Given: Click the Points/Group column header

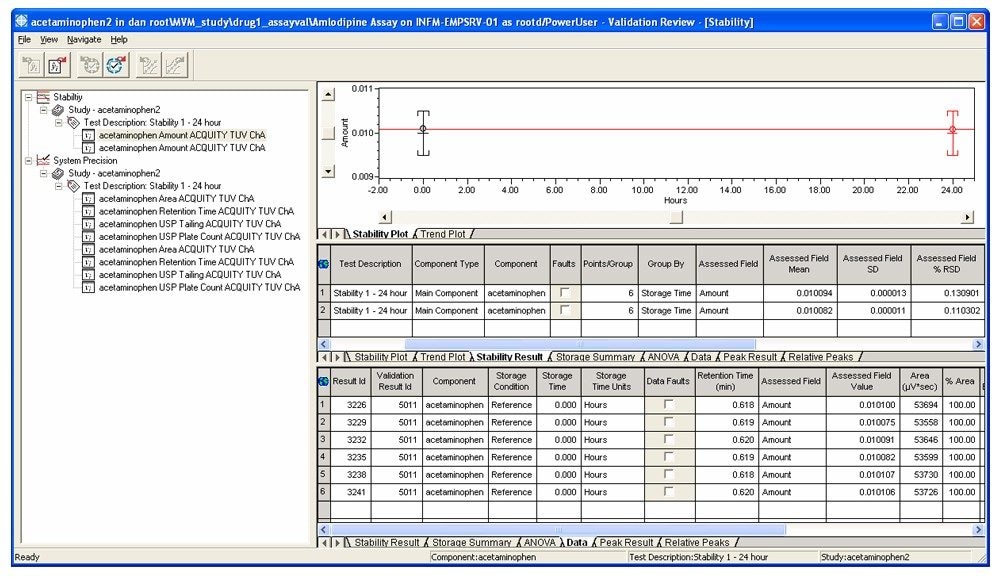Looking at the screenshot, I should click(608, 263).
